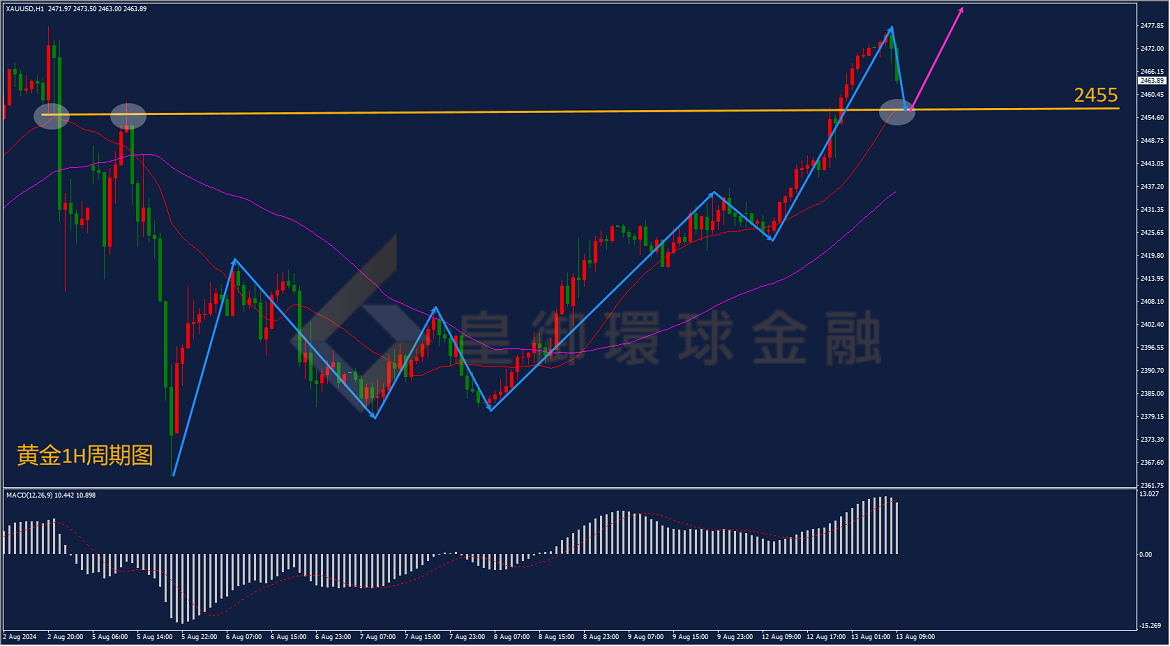Select the 13 Aug 09:00 time axis label
Screen dimensions: 1170x646
pyautogui.click(x=916, y=637)
